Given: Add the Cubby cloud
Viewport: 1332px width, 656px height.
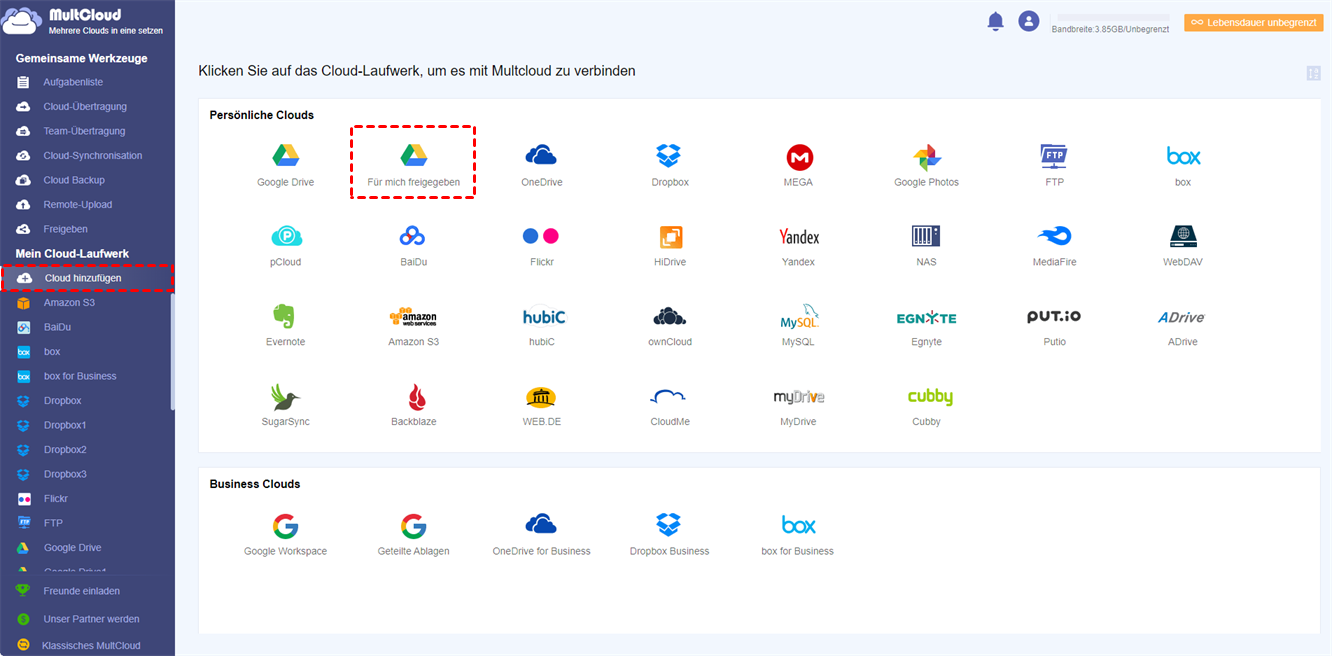Looking at the screenshot, I should [x=929, y=405].
